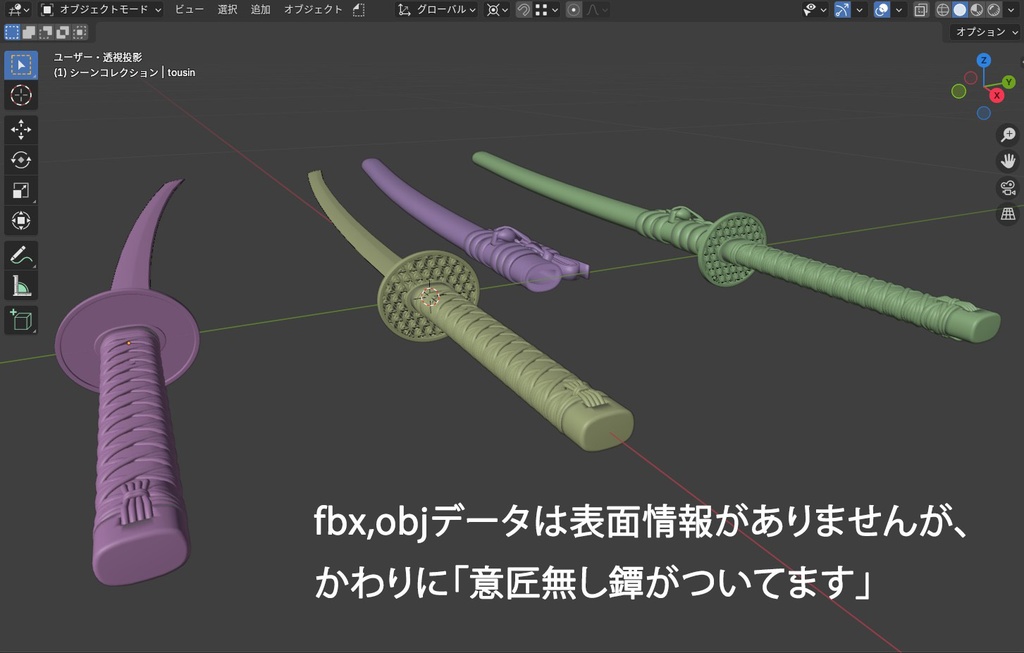The width and height of the screenshot is (1024, 653).
Task: Choose subtract selection mode icon
Action: (46, 32)
